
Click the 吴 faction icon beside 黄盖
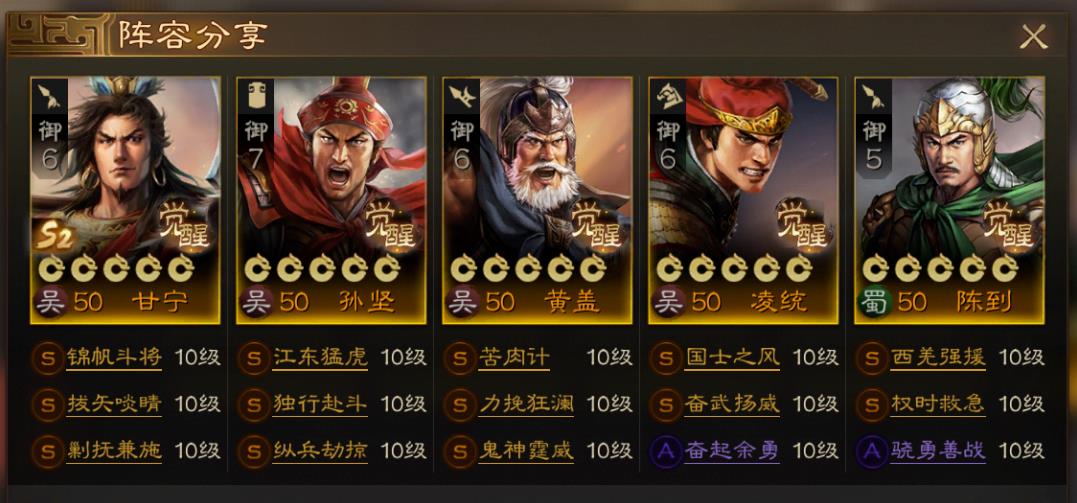tap(463, 302)
